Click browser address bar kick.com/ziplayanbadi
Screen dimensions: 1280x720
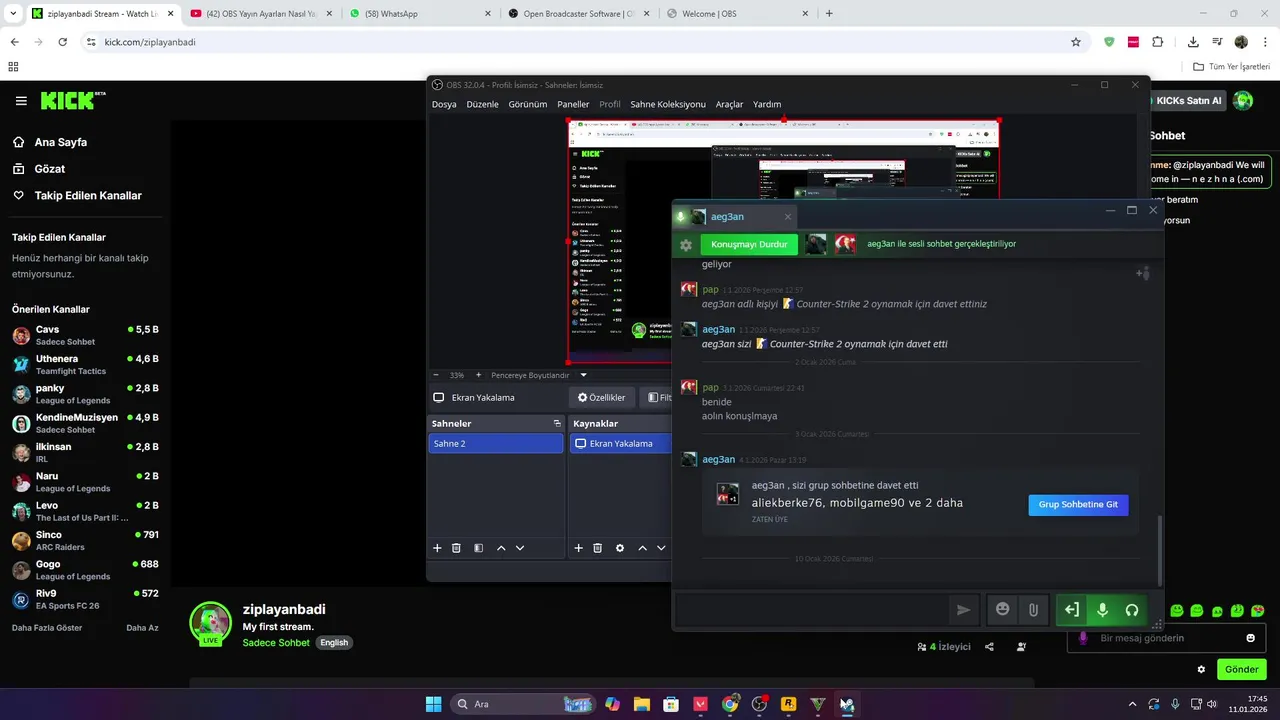click(x=580, y=42)
